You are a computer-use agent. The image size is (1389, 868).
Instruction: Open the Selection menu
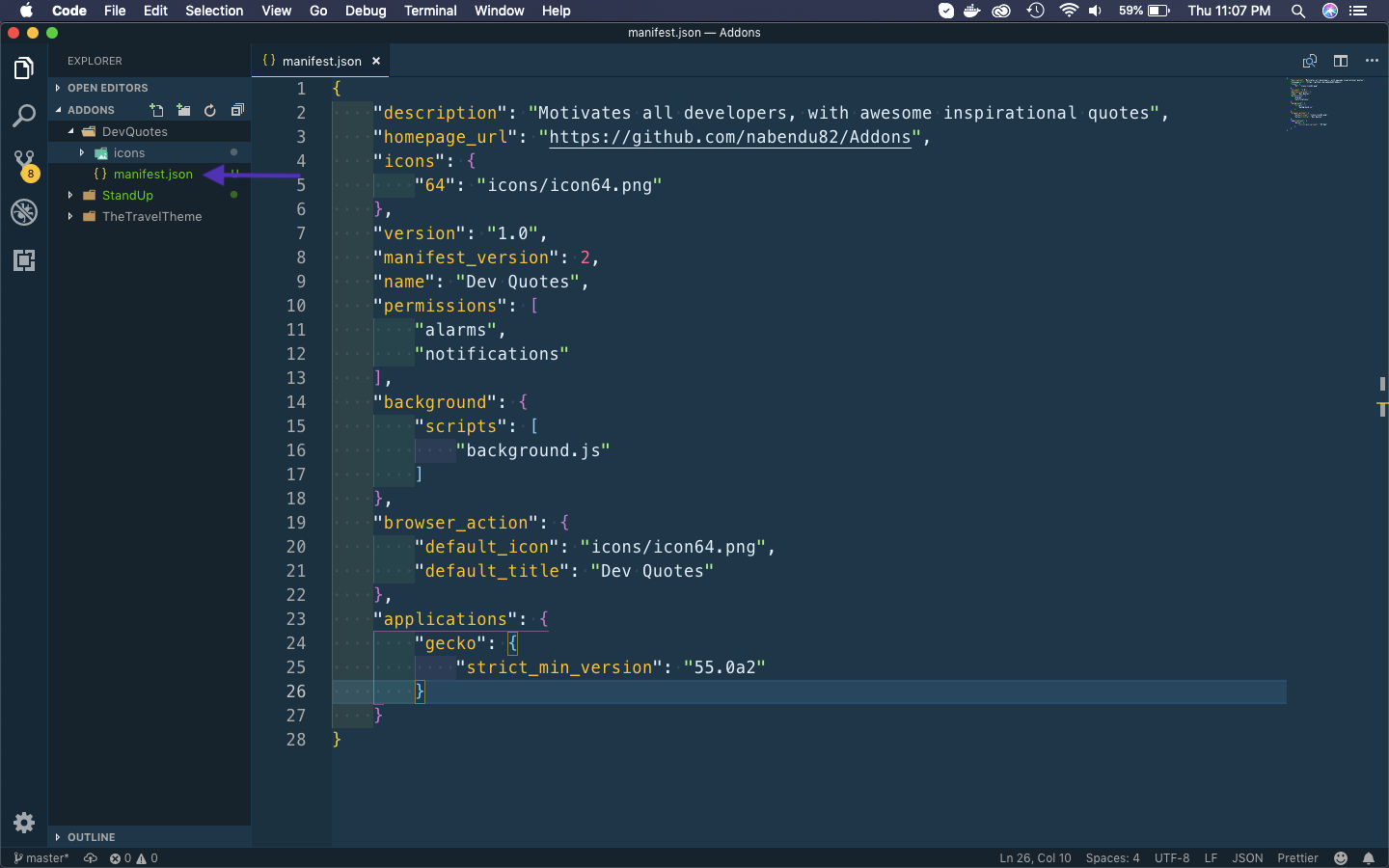tap(214, 11)
